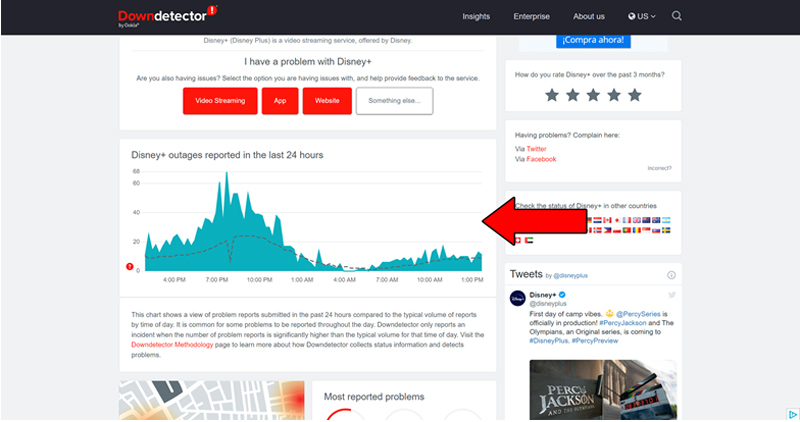This screenshot has height=422, width=800.
Task: Open the Downdetector Methodology link
Action: [172, 345]
